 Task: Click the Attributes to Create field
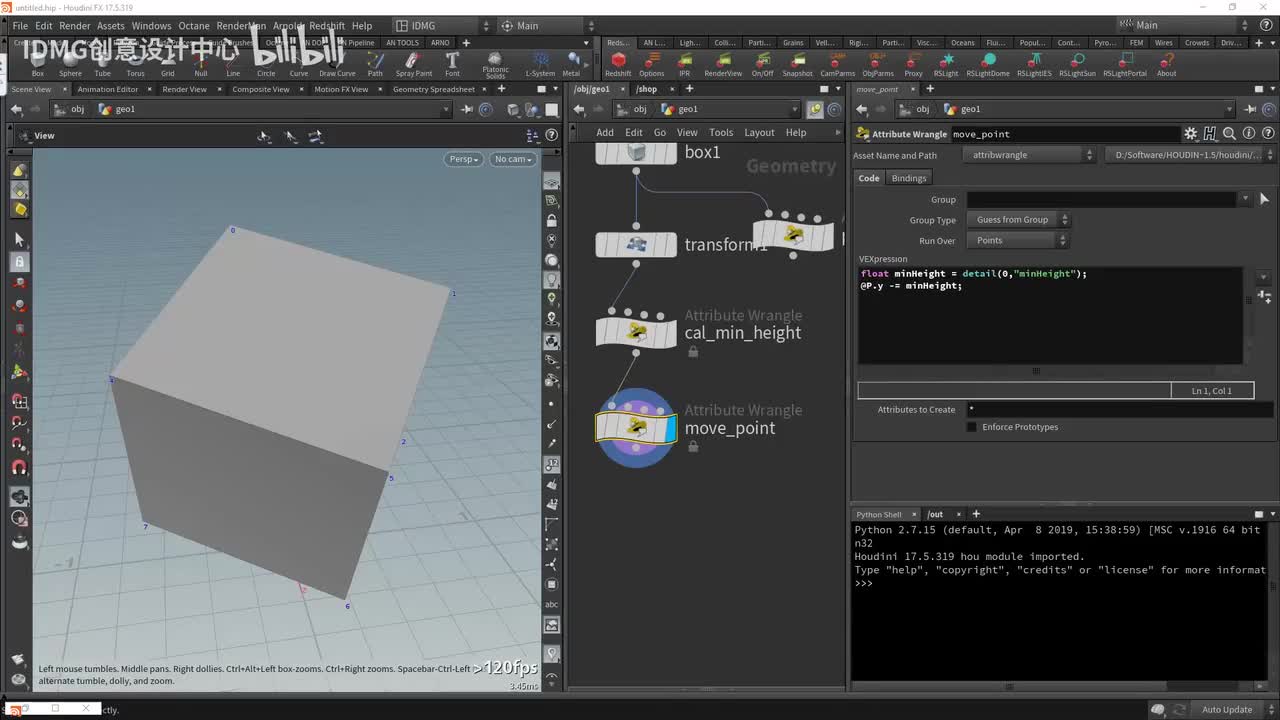pyautogui.click(x=1119, y=410)
